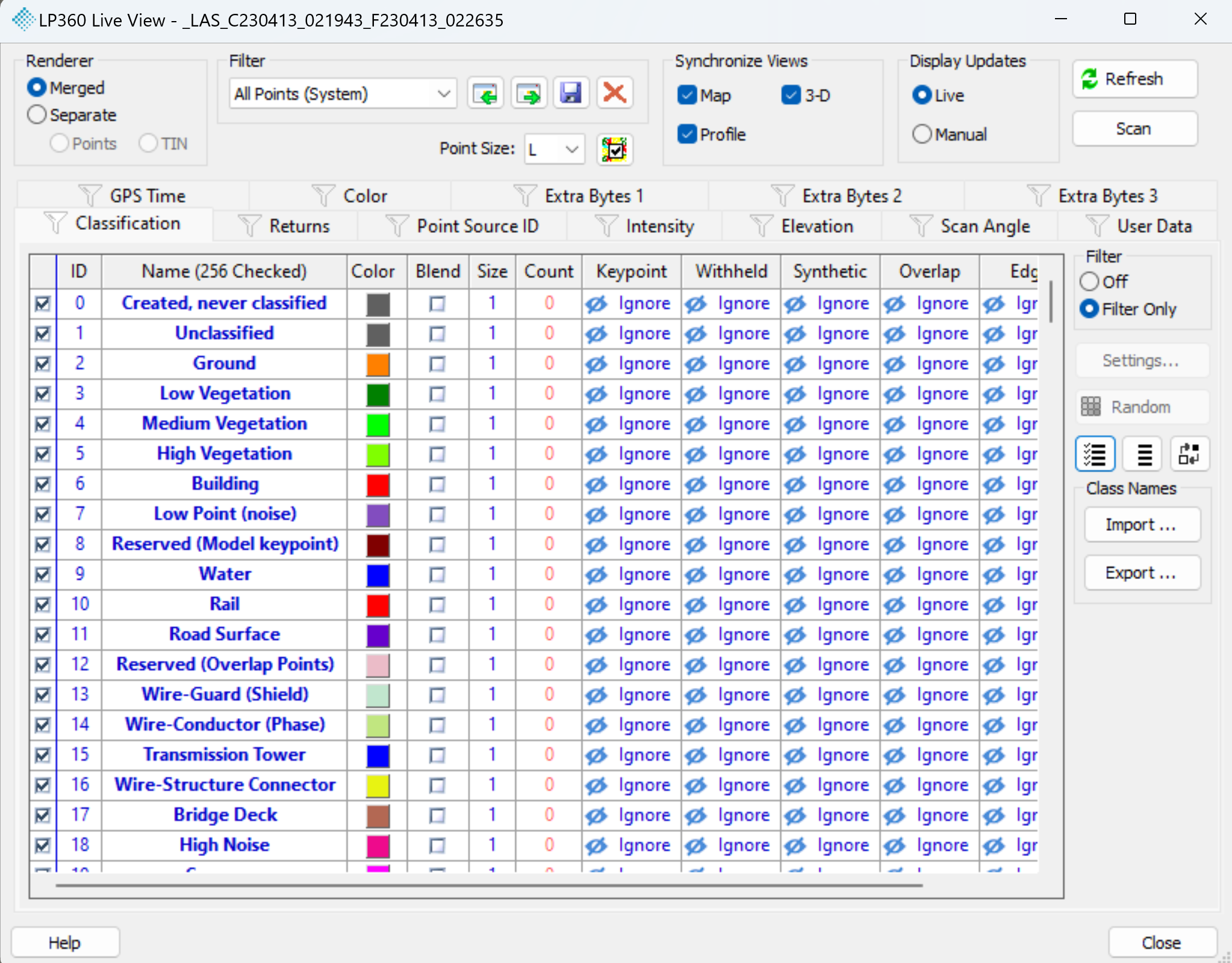Click the Name (256 Checked) column header

[x=224, y=271]
